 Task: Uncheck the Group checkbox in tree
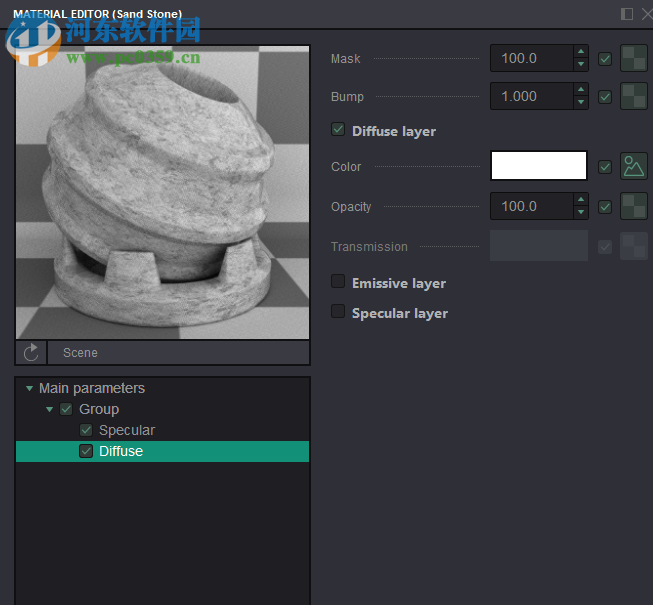(x=66, y=409)
